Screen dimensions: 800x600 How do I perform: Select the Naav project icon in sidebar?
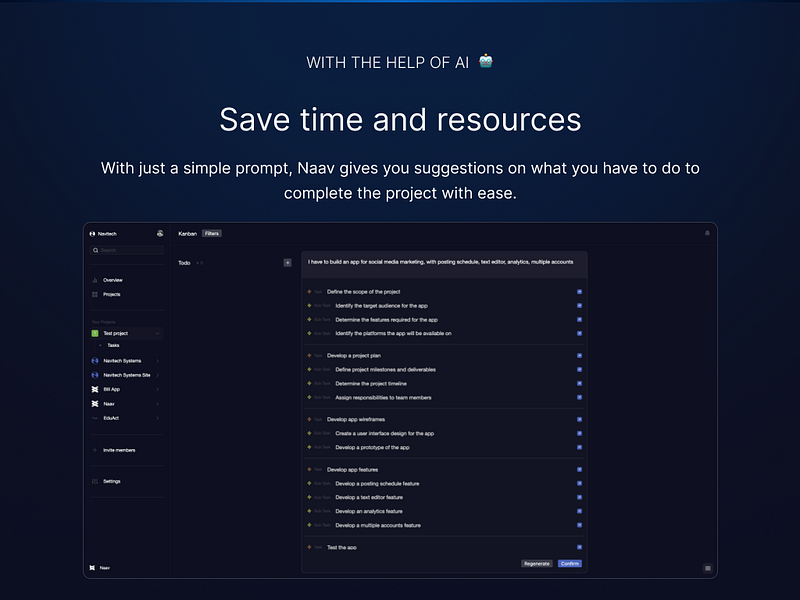coord(94,403)
